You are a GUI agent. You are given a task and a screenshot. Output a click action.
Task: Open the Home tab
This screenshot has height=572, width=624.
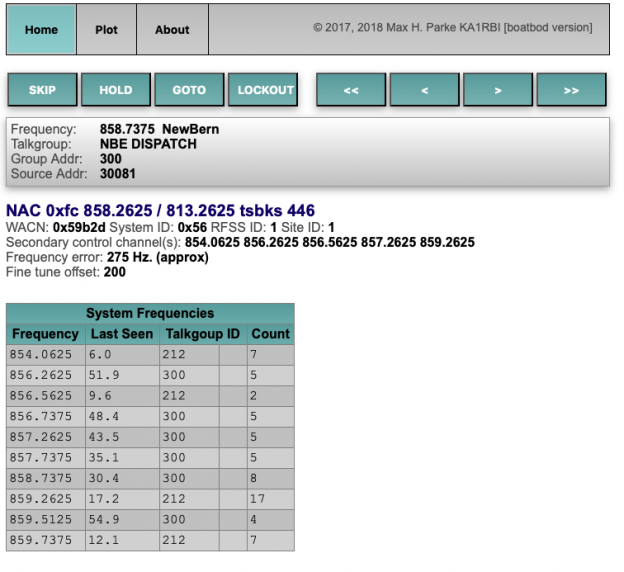click(x=41, y=30)
